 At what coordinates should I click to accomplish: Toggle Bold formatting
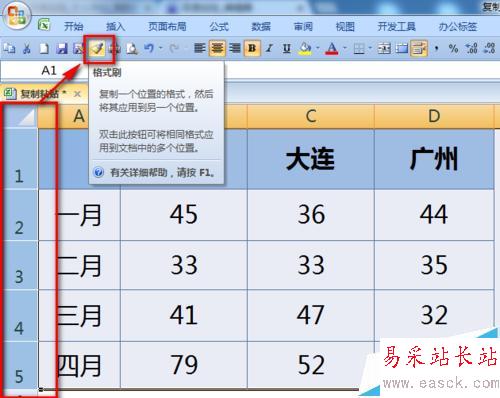pos(252,48)
